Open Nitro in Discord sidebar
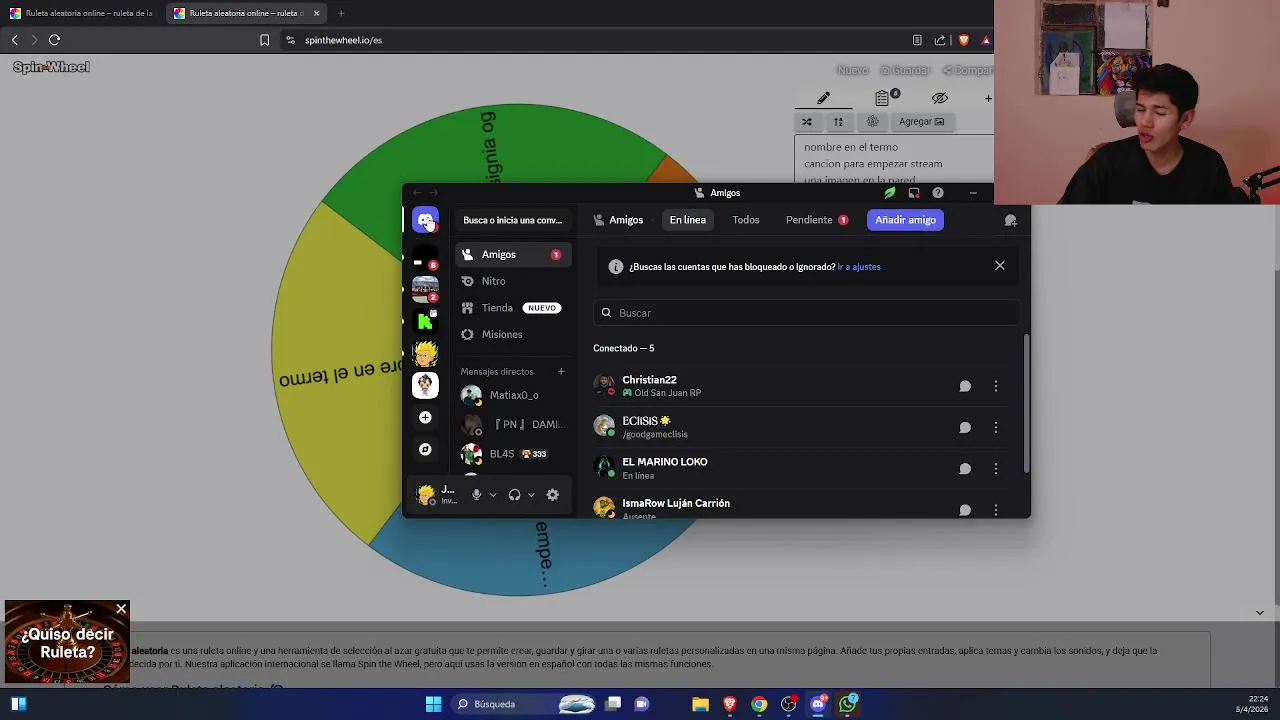This screenshot has height=720, width=1280. click(513, 281)
